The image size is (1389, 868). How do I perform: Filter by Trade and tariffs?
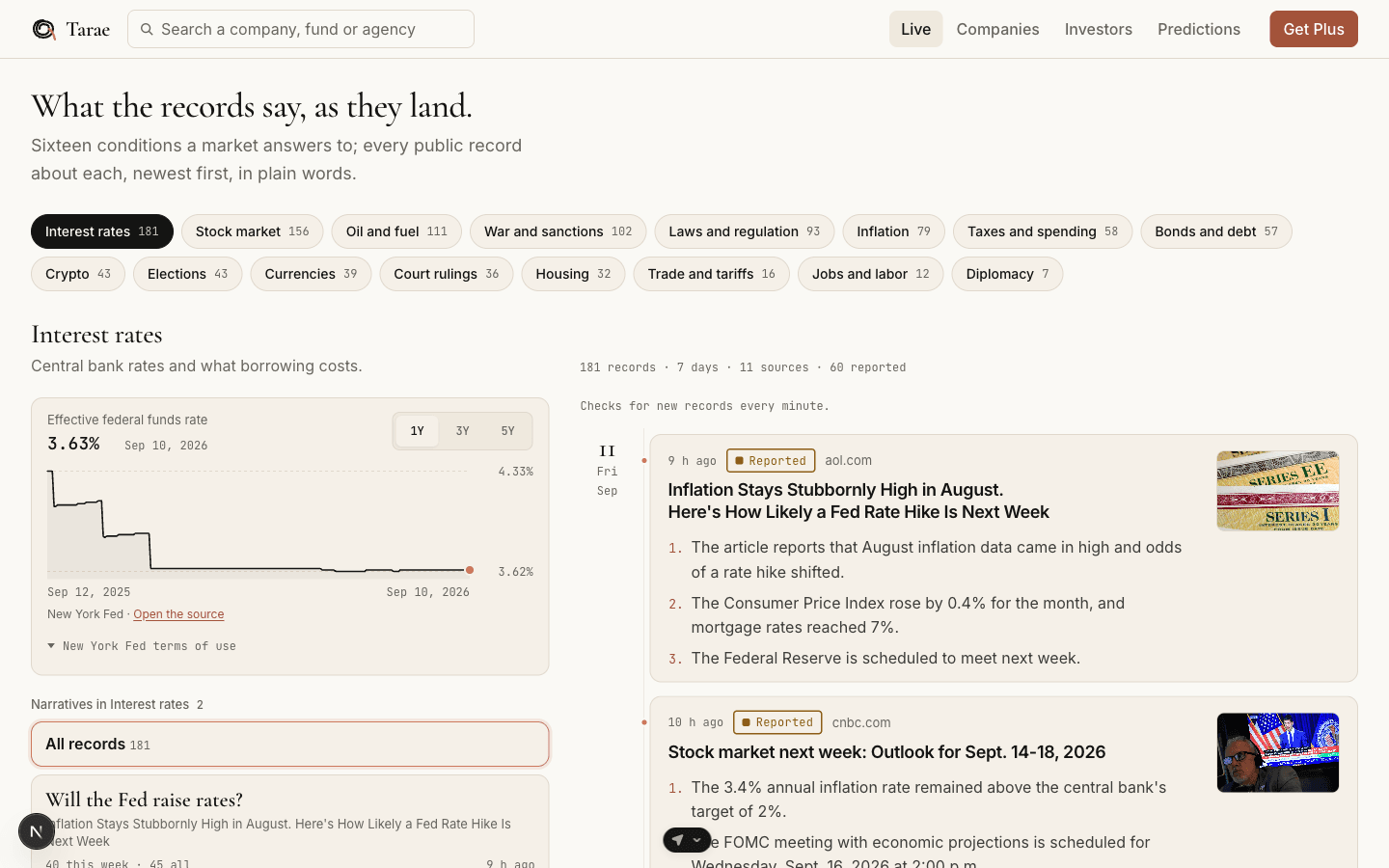[712, 274]
